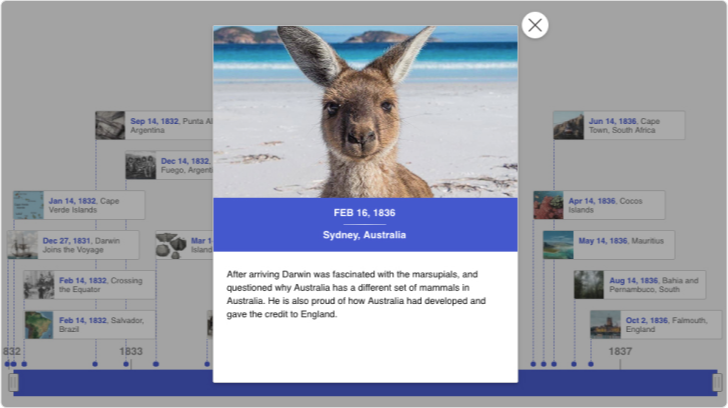Image resolution: width=728 pixels, height=408 pixels.
Task: Open the Oct 2, 1836 Falmouth, England card
Action: click(656, 325)
